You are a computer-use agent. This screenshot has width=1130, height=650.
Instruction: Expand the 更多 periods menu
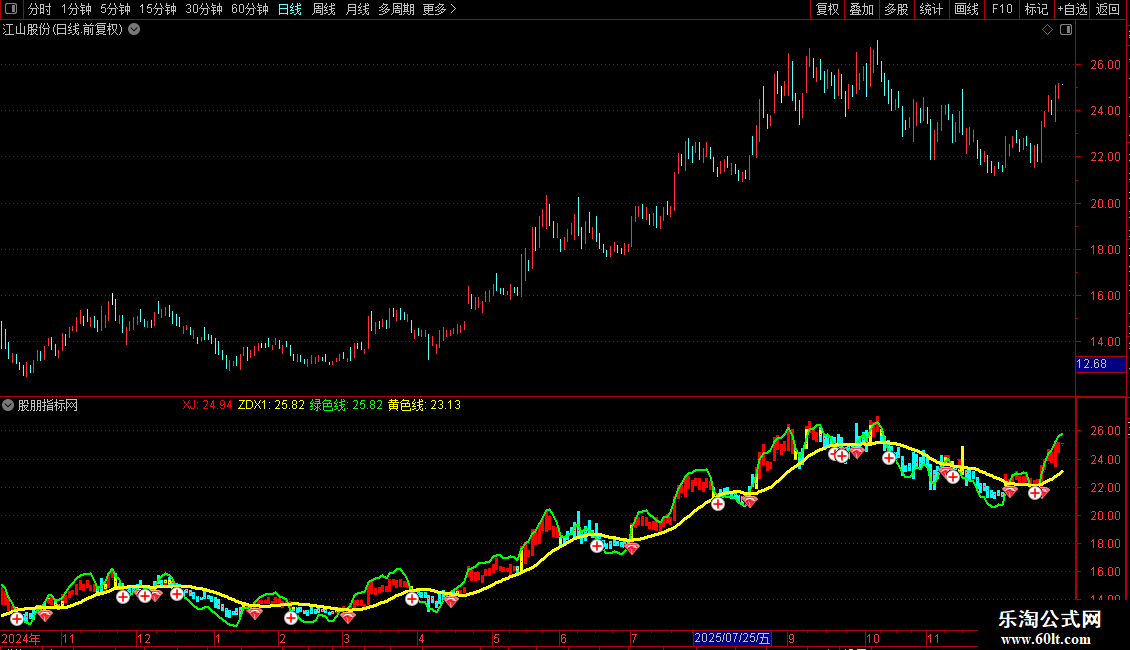(x=440, y=9)
